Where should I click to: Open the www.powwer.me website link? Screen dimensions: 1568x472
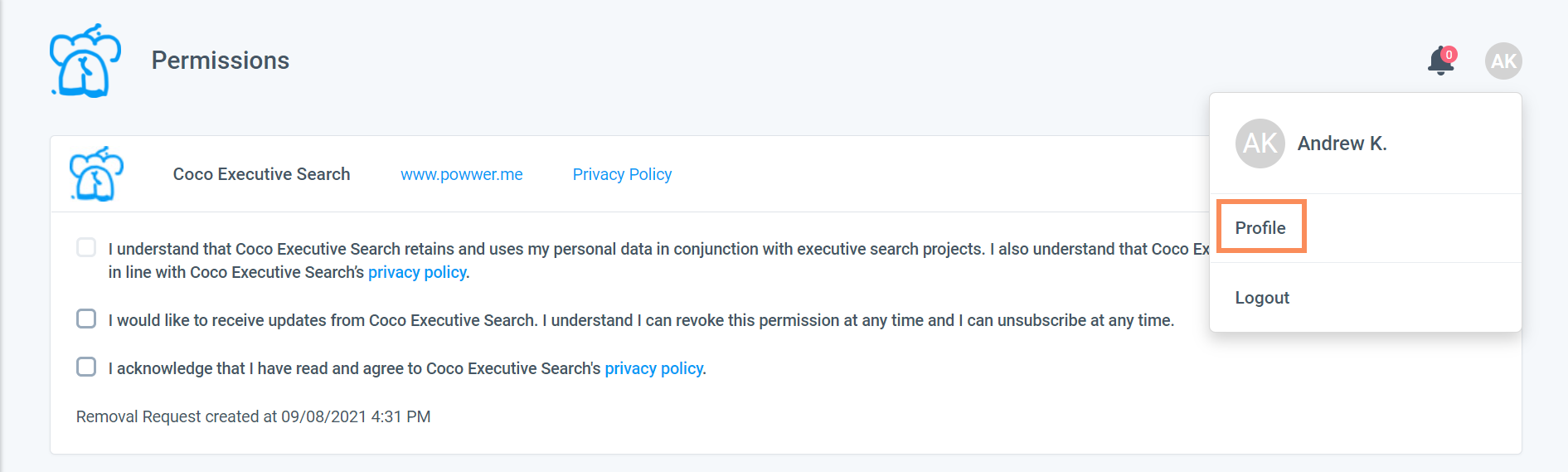coord(461,174)
